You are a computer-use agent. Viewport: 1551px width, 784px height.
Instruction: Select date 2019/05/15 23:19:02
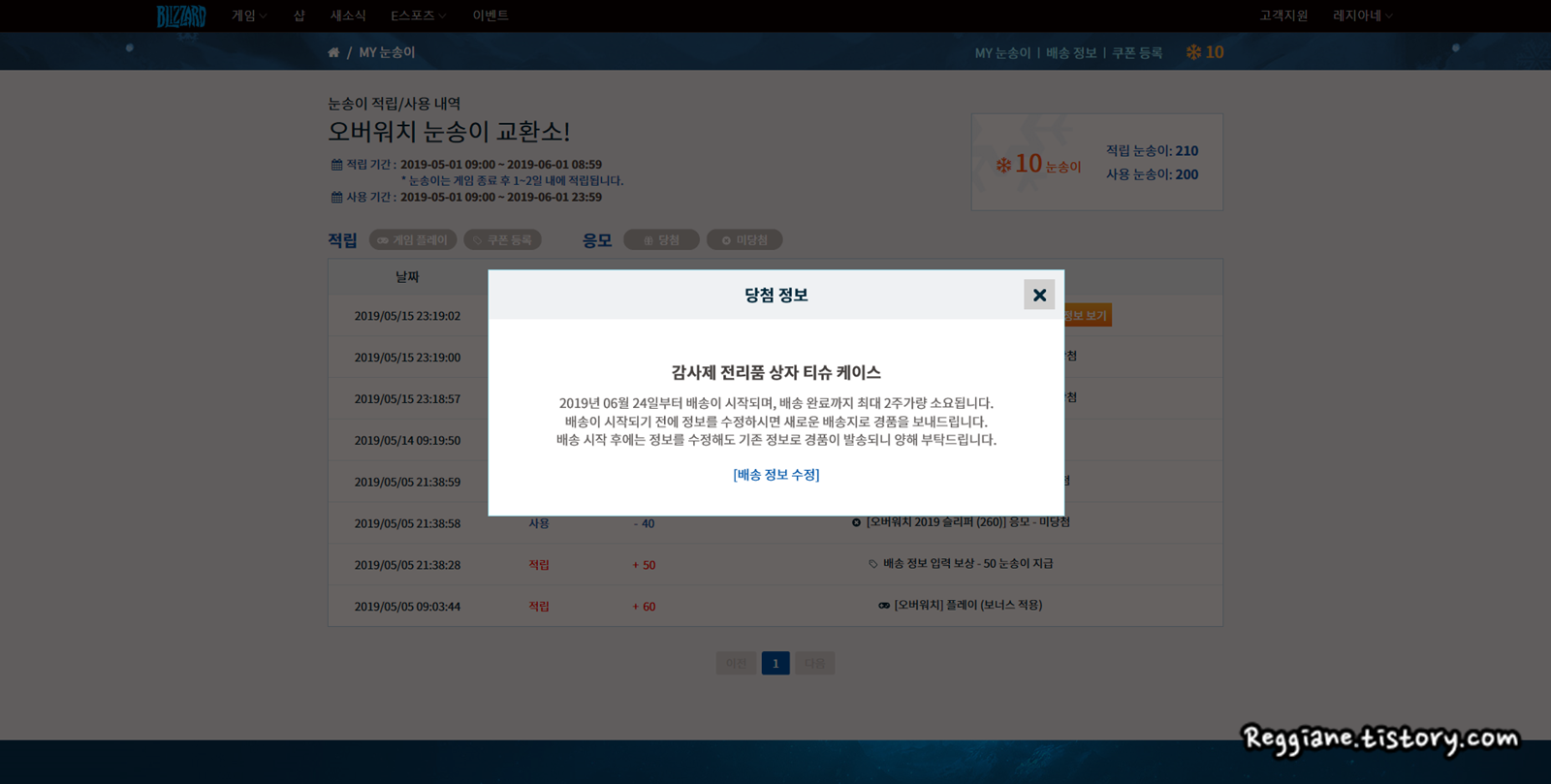click(407, 316)
